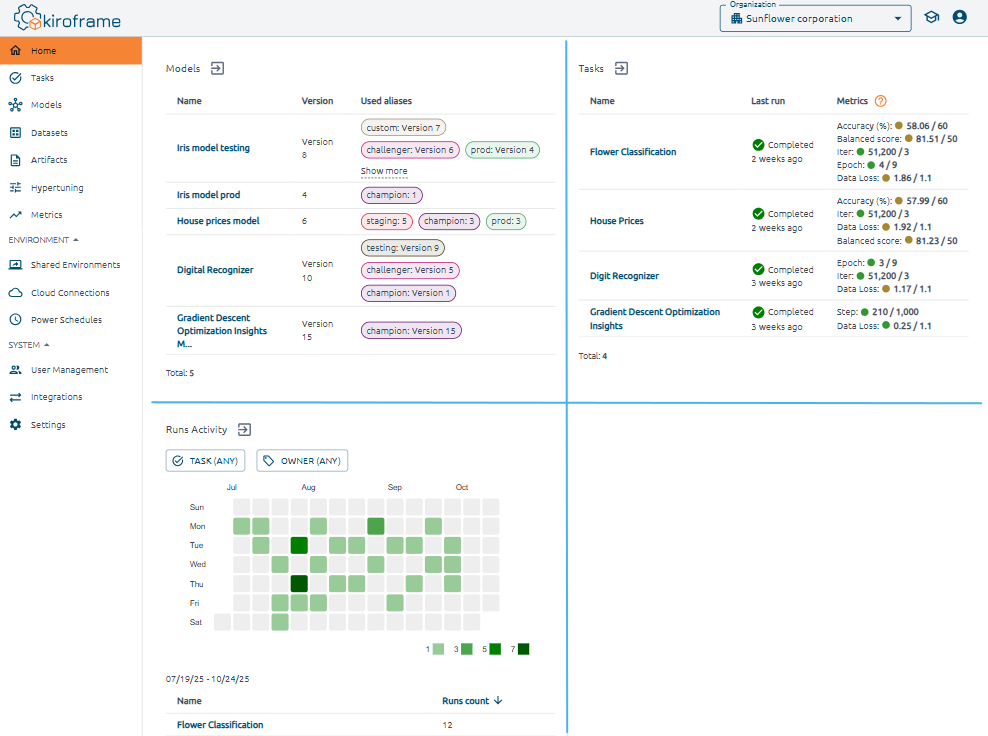The image size is (988, 736).
Task: Open the Models section arrow icon
Action: (x=217, y=68)
